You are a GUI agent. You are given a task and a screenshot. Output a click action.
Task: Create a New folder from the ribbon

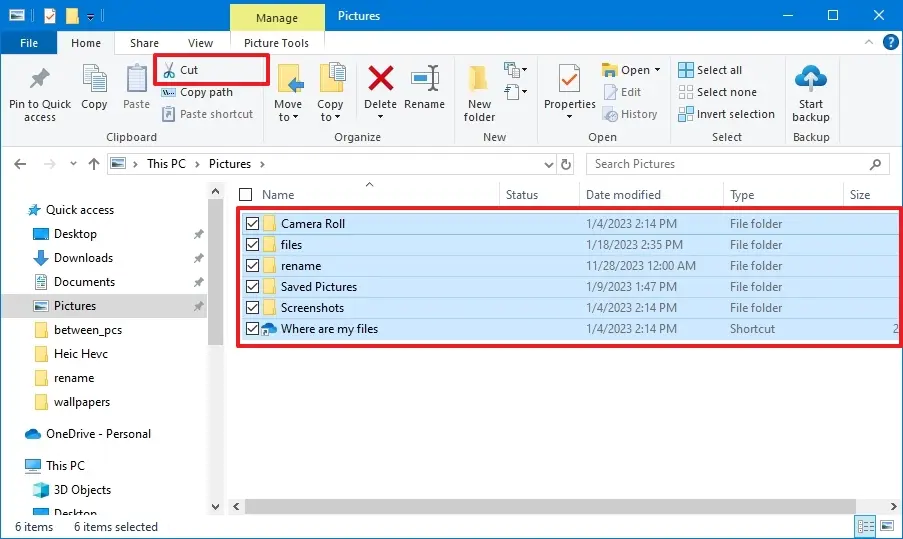pyautogui.click(x=479, y=94)
